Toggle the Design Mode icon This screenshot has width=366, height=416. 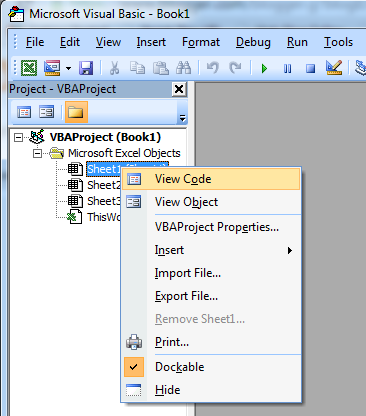pos(334,67)
